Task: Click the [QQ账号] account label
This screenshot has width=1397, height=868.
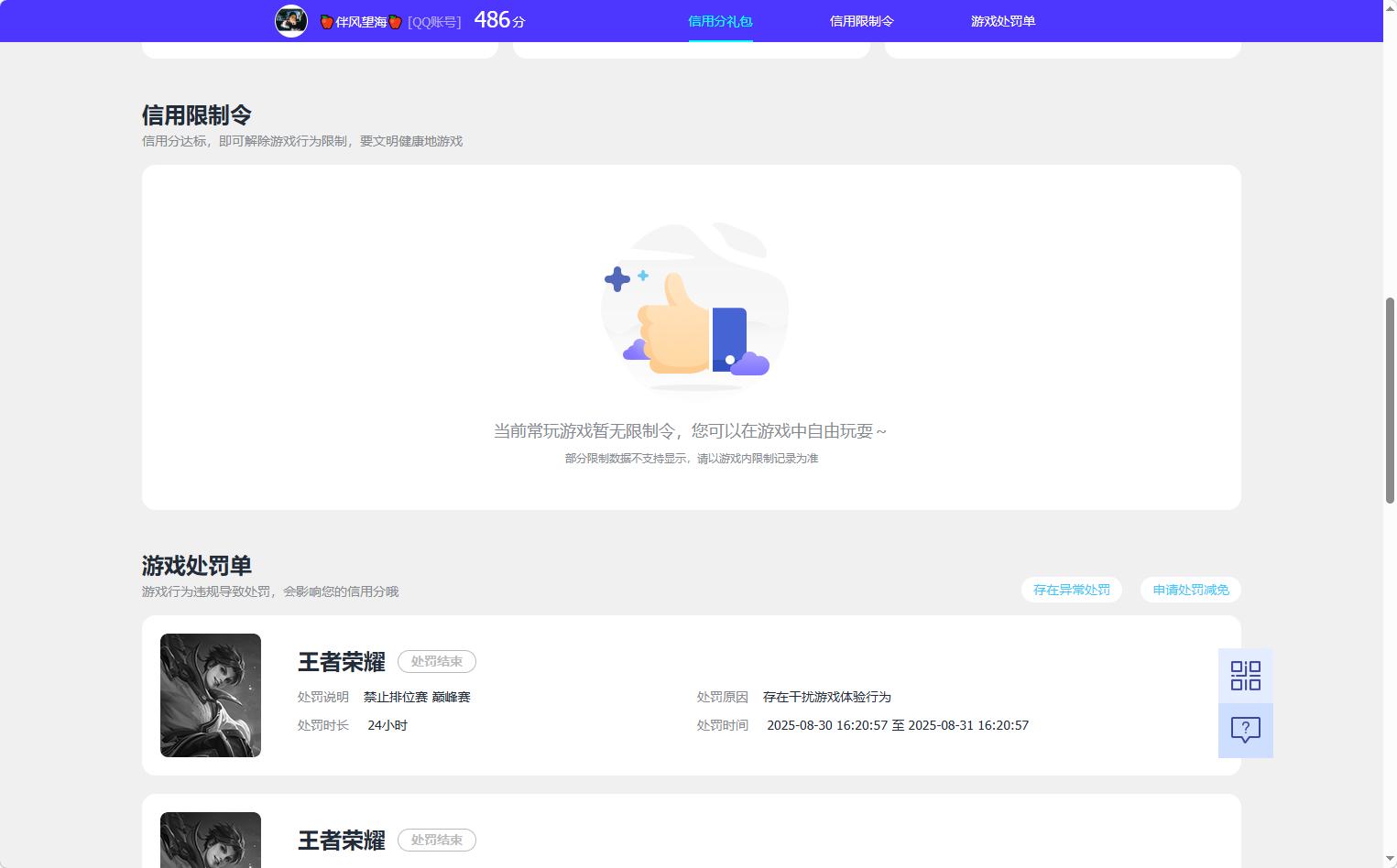Action: click(434, 21)
